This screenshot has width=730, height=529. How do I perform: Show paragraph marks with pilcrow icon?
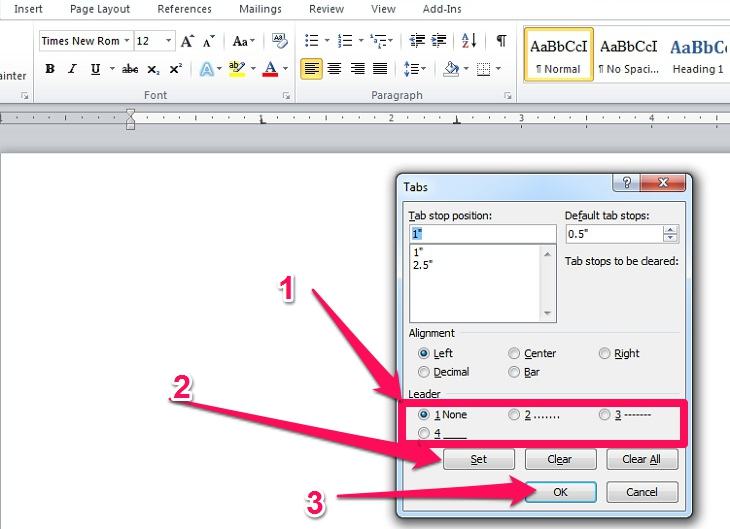[501, 41]
